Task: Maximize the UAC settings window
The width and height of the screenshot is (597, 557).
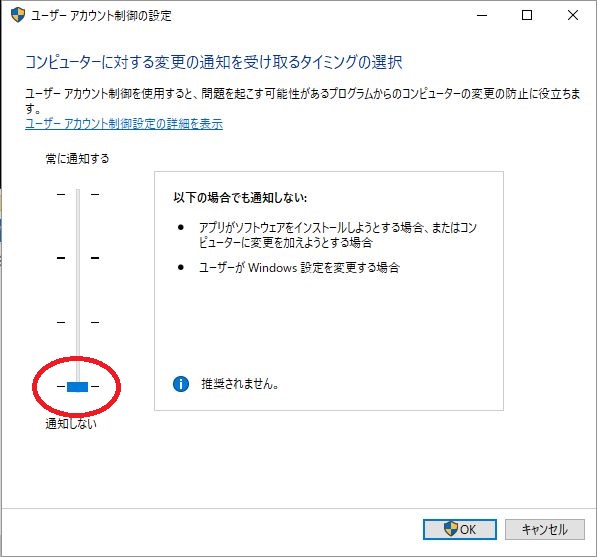Action: click(527, 15)
